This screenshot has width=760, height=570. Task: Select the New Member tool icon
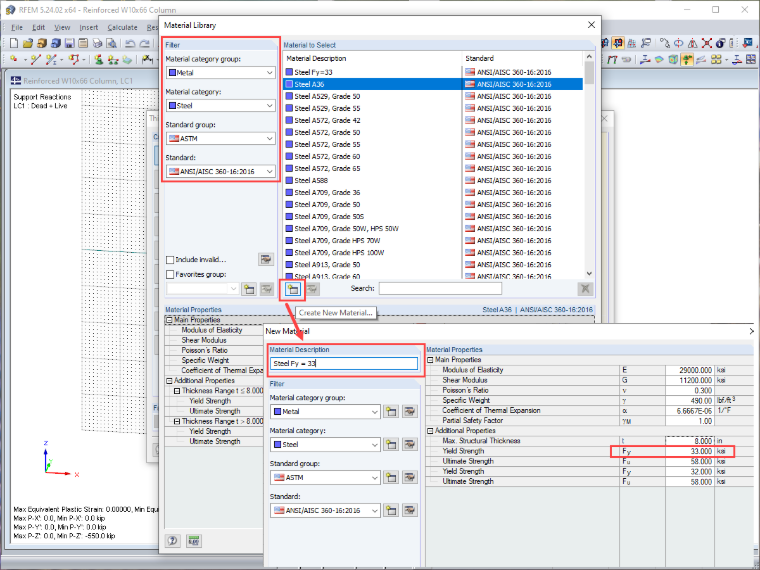tap(51, 60)
